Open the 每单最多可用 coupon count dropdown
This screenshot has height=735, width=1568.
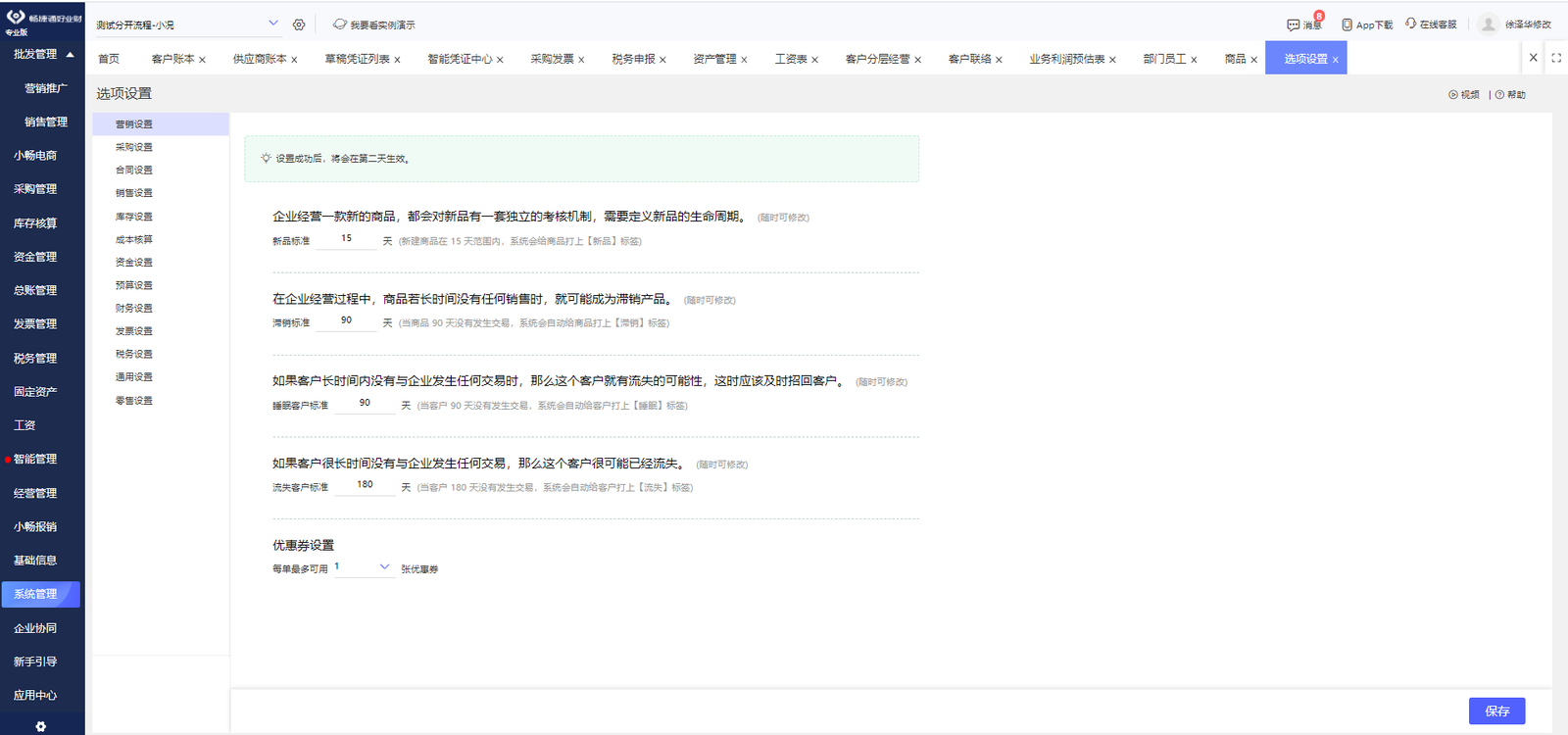[x=364, y=567]
